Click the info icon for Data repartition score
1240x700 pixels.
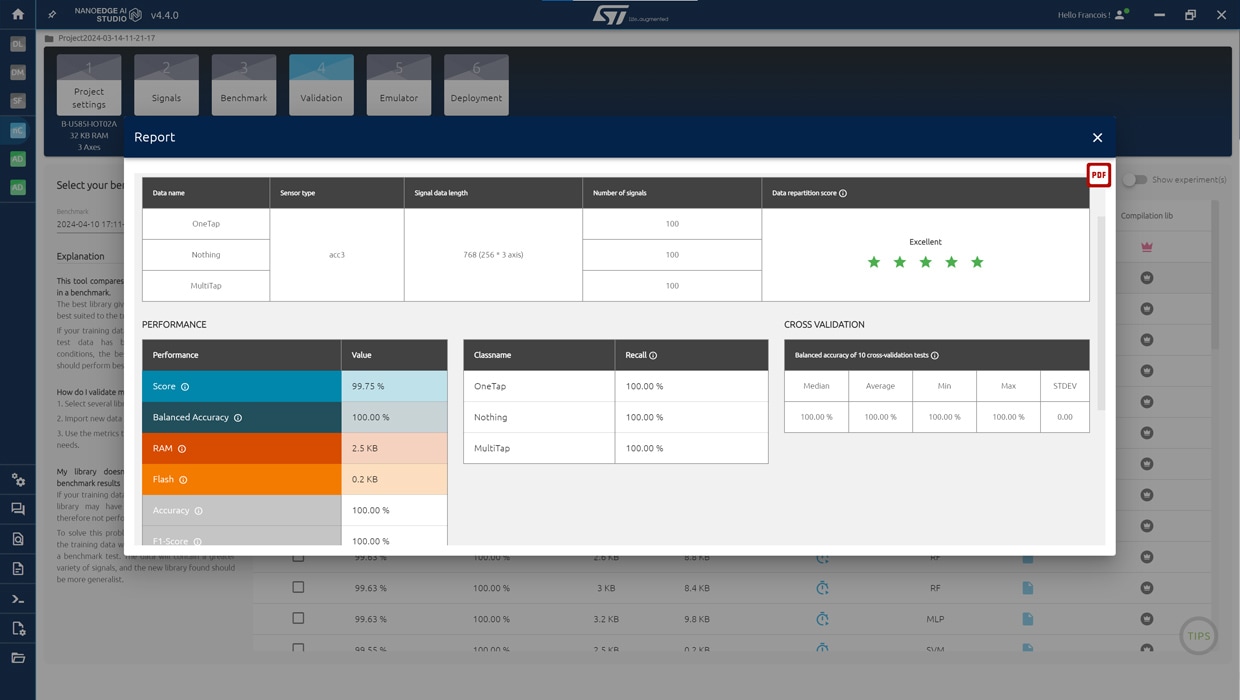[x=843, y=194]
